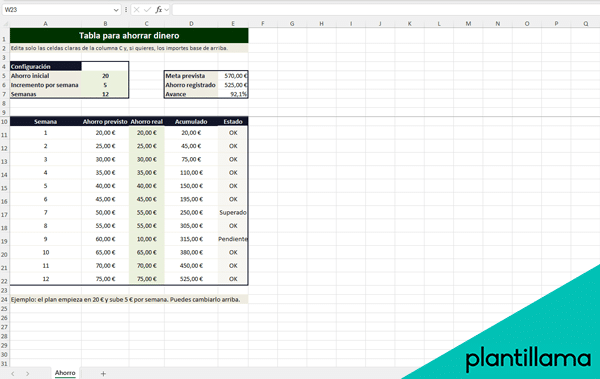This screenshot has width=600, height=379.
Task: Click the 'Acumulado' header cell
Action: click(191, 122)
